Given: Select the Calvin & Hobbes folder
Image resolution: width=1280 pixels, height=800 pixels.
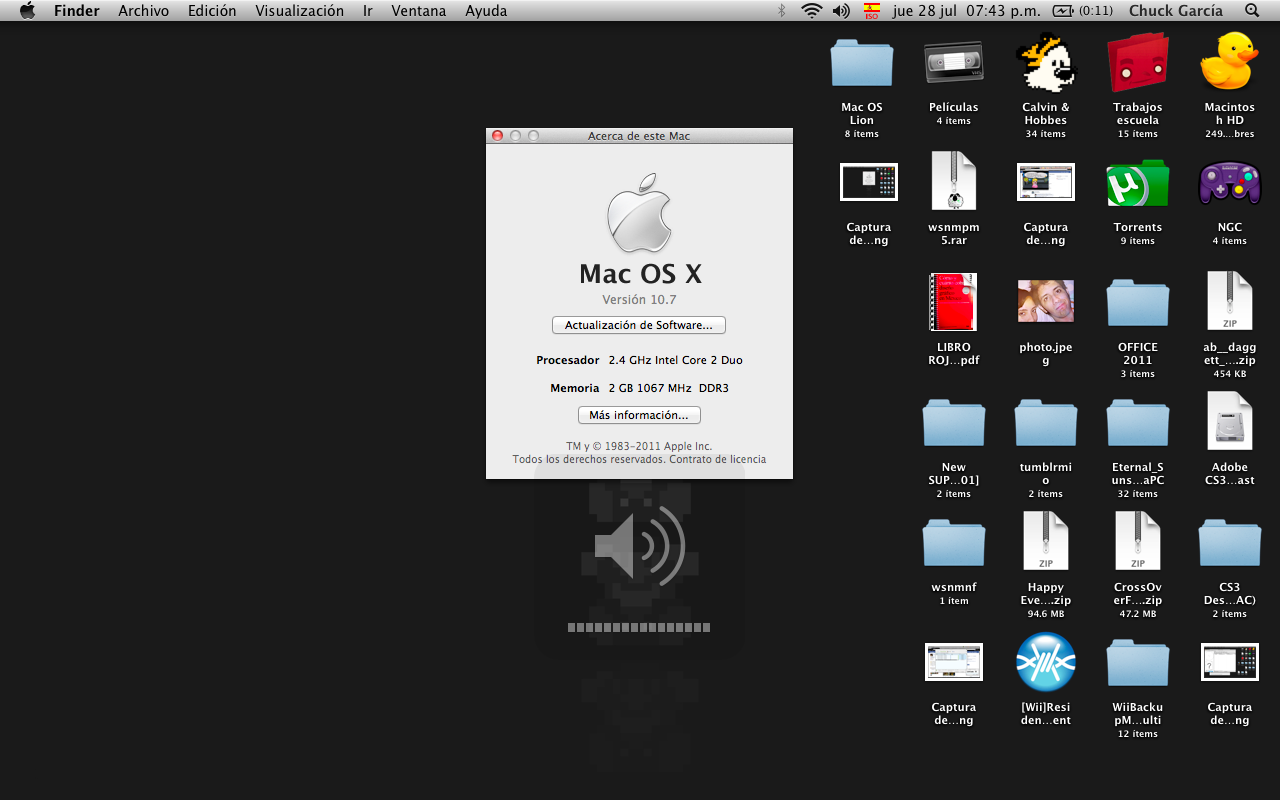Looking at the screenshot, I should [x=1045, y=63].
